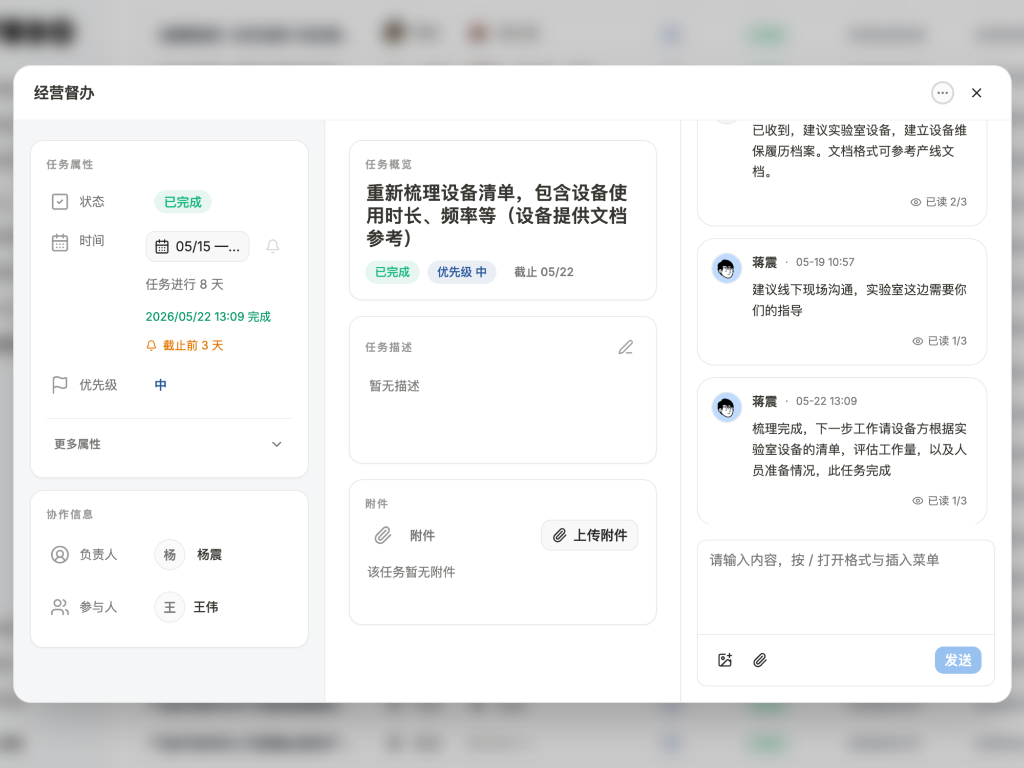Click the 截止 05/22 deadline text
Image resolution: width=1024 pixels, height=768 pixels.
coord(544,272)
